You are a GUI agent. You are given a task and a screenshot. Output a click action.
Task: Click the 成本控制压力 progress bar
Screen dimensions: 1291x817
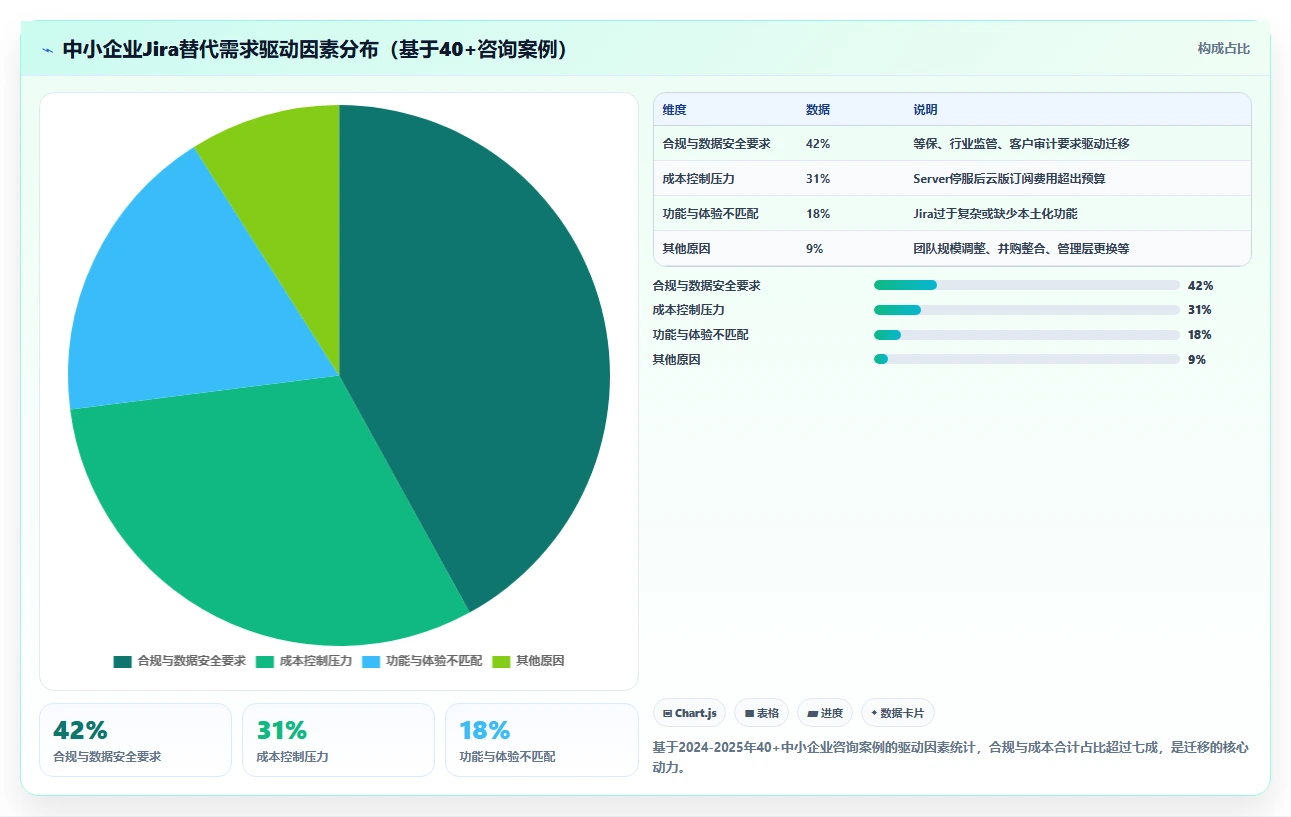click(x=1026, y=310)
